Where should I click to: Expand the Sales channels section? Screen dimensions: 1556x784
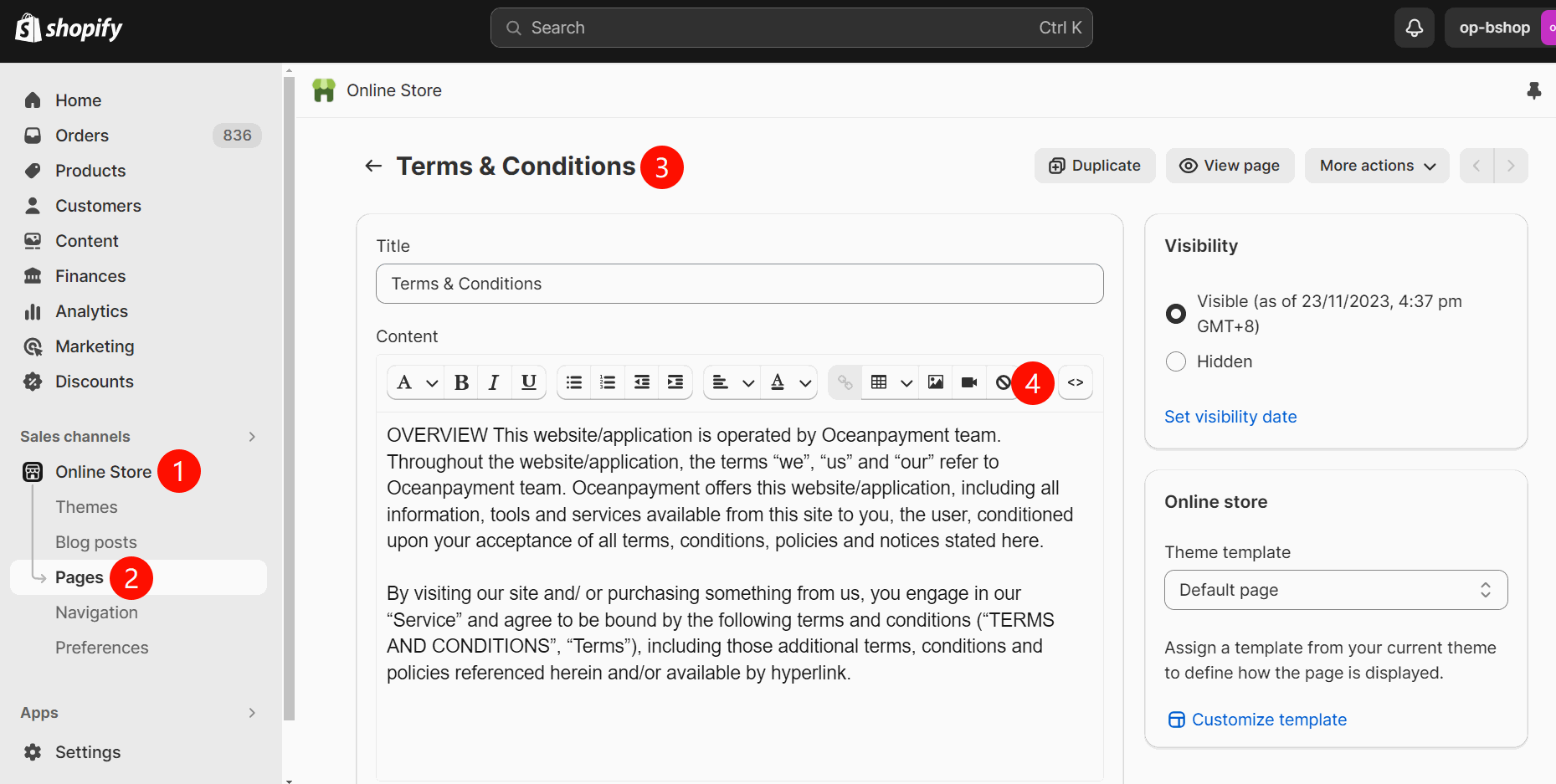click(252, 437)
